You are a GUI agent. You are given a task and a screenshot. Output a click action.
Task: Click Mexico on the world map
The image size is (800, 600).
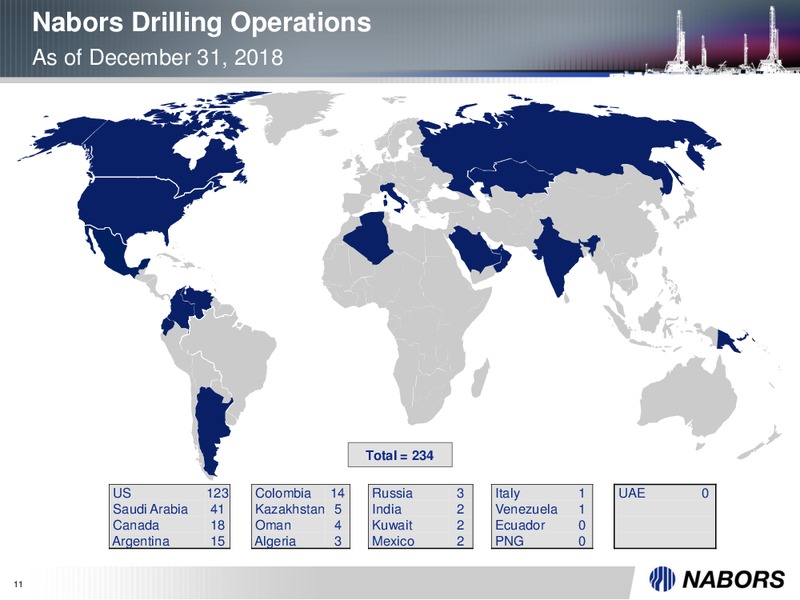point(115,253)
